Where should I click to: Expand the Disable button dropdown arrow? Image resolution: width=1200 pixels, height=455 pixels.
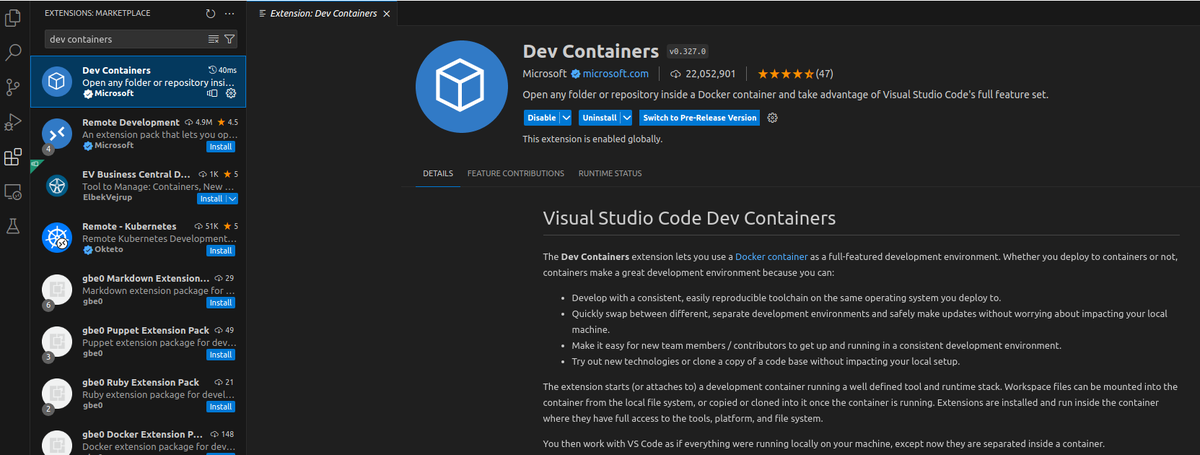point(565,117)
